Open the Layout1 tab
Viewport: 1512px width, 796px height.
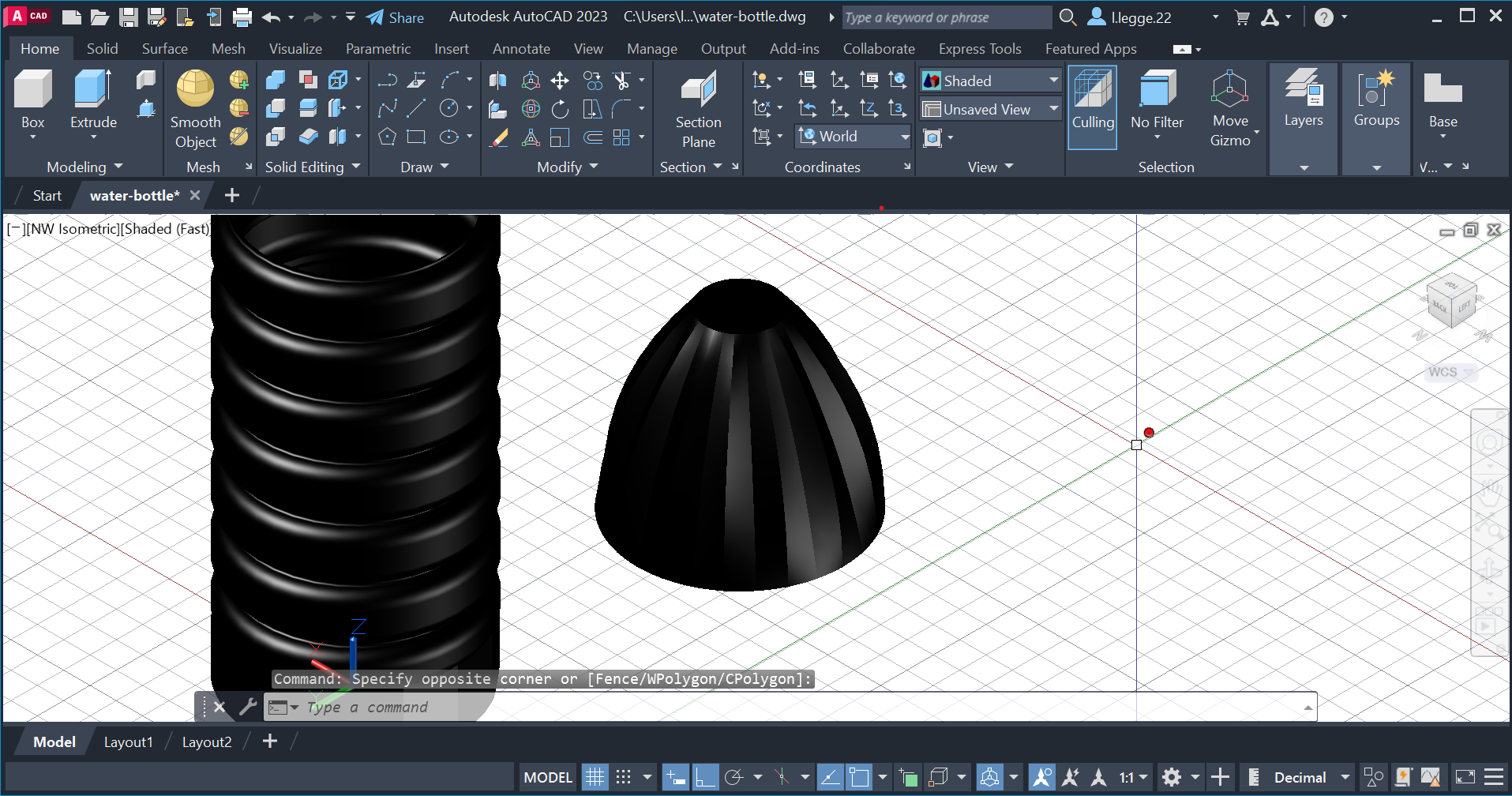point(128,742)
